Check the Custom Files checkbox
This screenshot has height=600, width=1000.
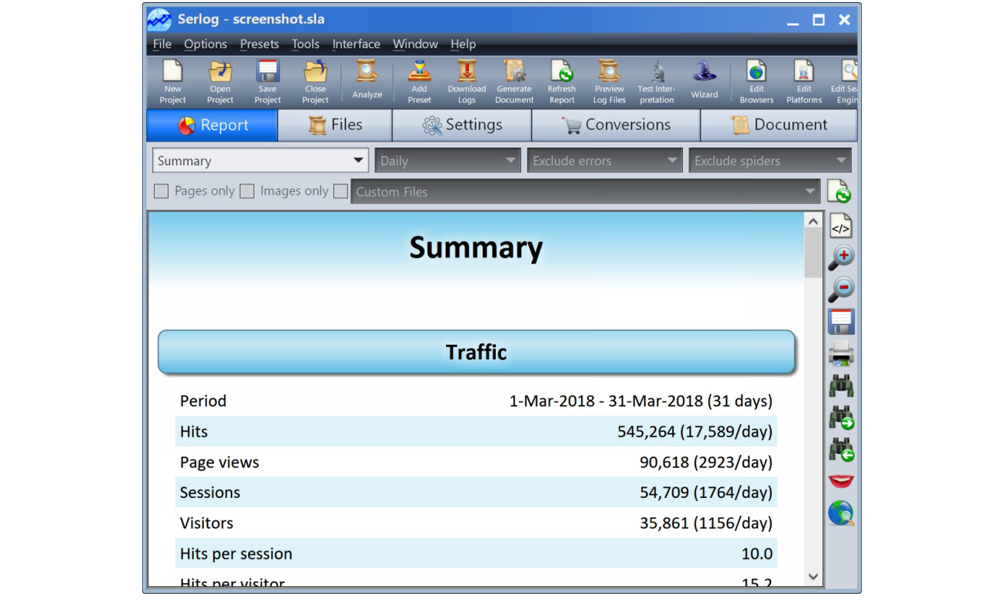tap(341, 191)
